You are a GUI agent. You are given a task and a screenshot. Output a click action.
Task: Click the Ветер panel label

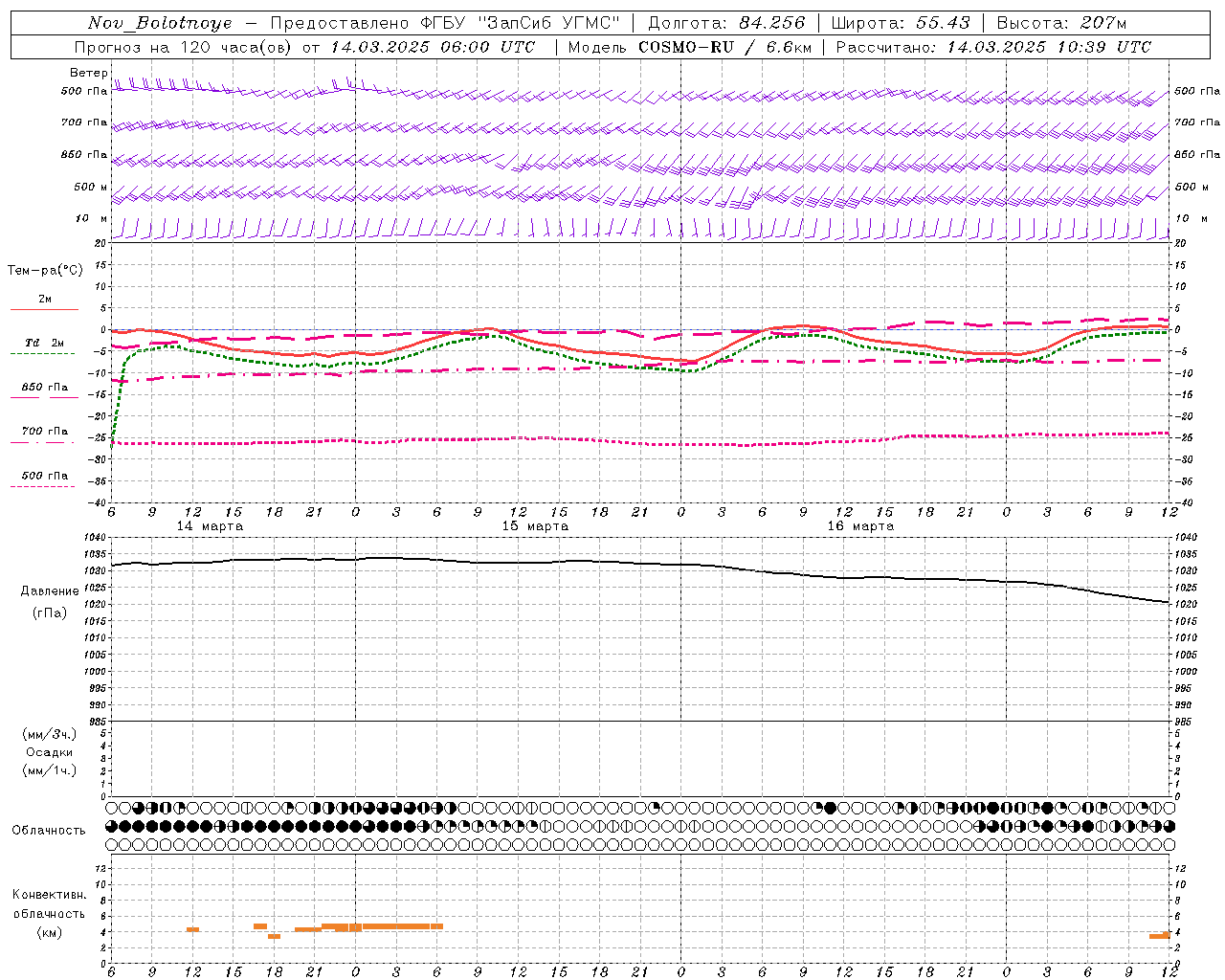point(89,73)
